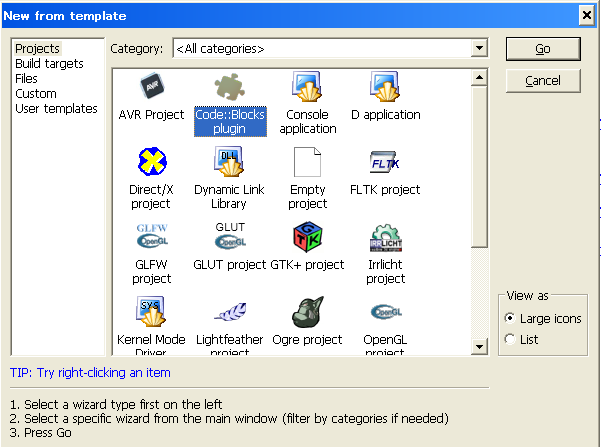Select the GLUT project icon
The height and width of the screenshot is (447, 601).
pyautogui.click(x=230, y=236)
